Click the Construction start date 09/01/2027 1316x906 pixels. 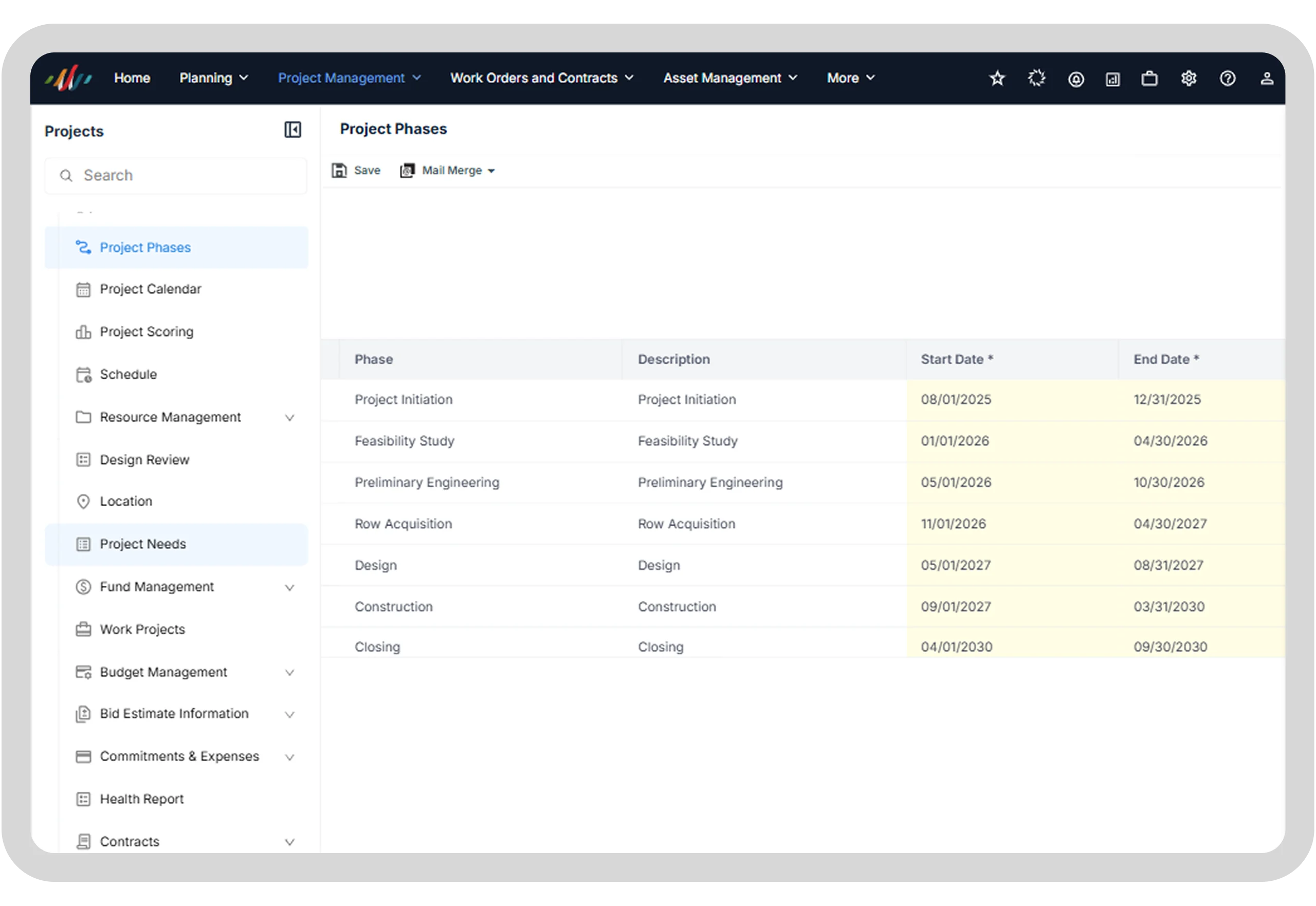[x=1012, y=607]
